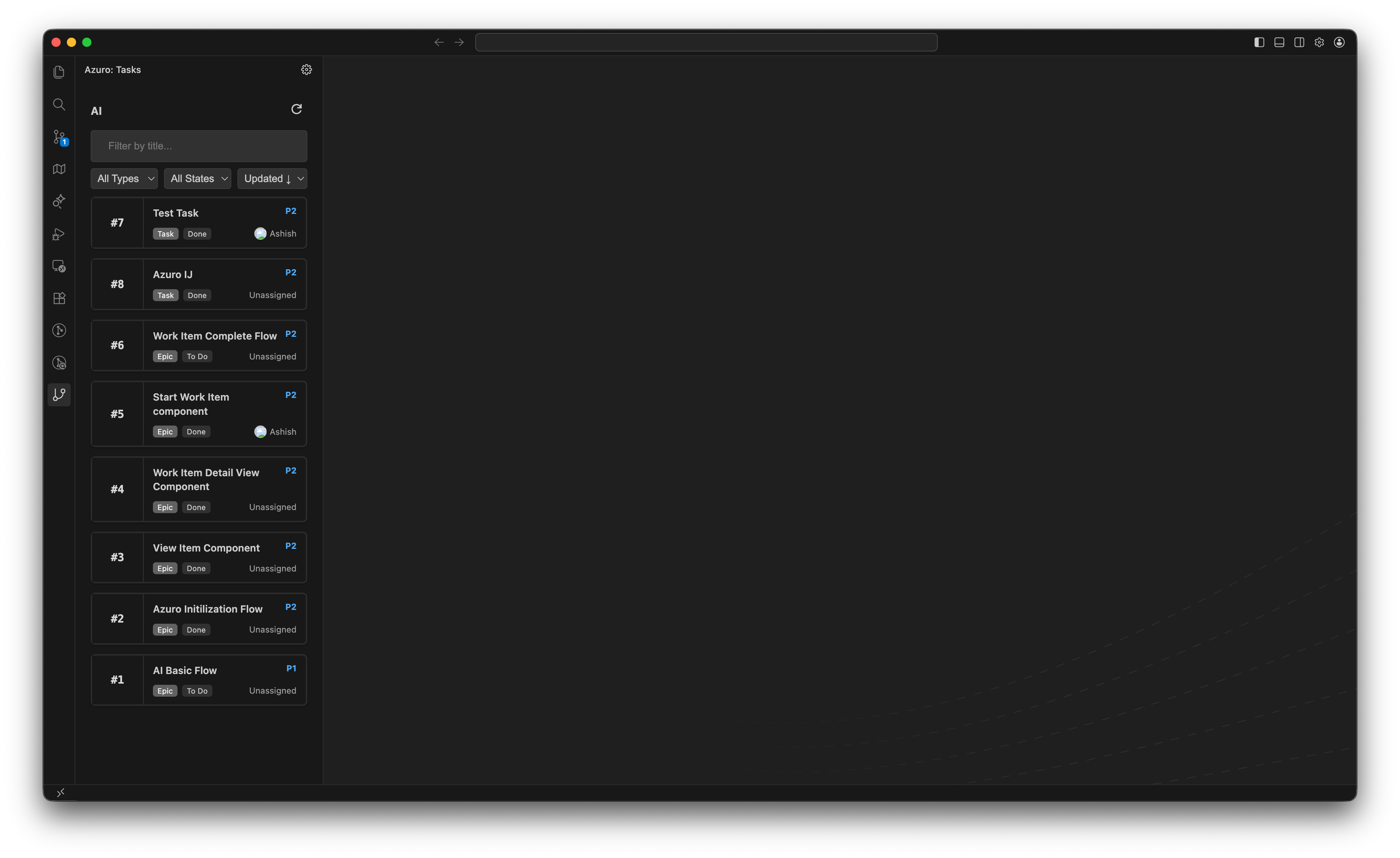Open work item #7 Test Task
The image size is (1400, 858).
[199, 223]
